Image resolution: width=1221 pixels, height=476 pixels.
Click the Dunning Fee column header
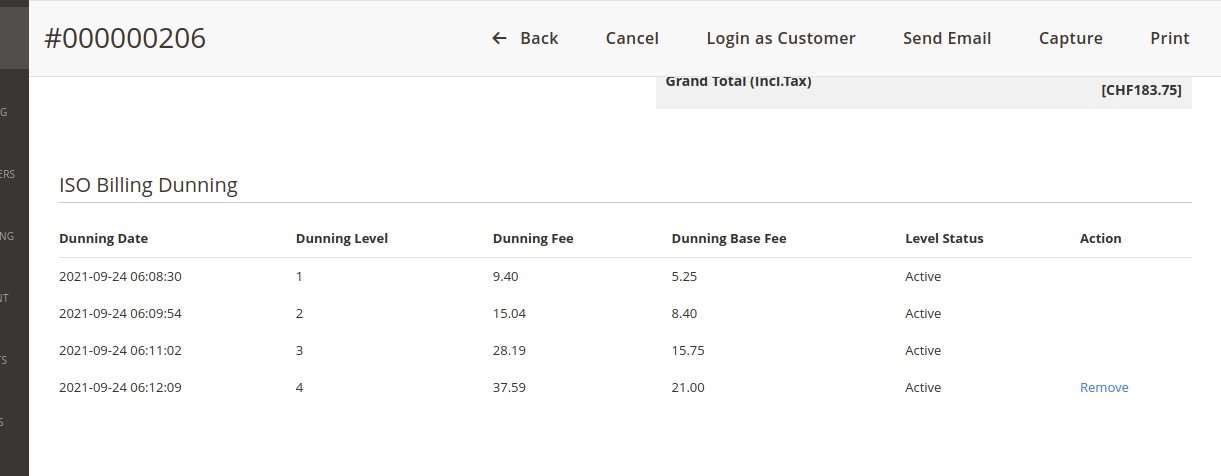[533, 239]
